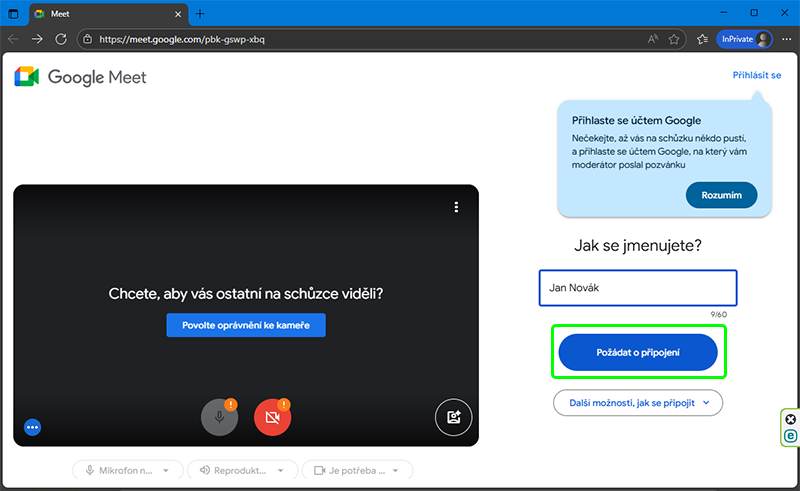
Task: Click the read aloud icon in address bar
Action: (x=652, y=39)
